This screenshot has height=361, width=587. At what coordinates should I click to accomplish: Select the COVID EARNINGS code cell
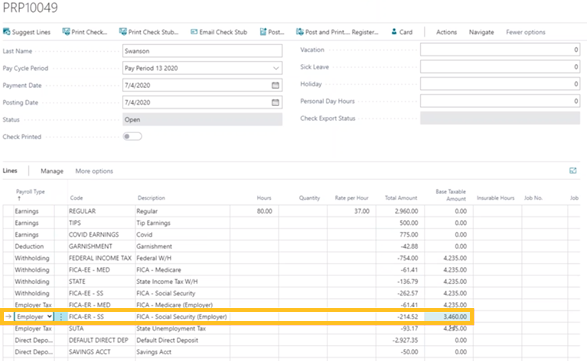point(102,235)
